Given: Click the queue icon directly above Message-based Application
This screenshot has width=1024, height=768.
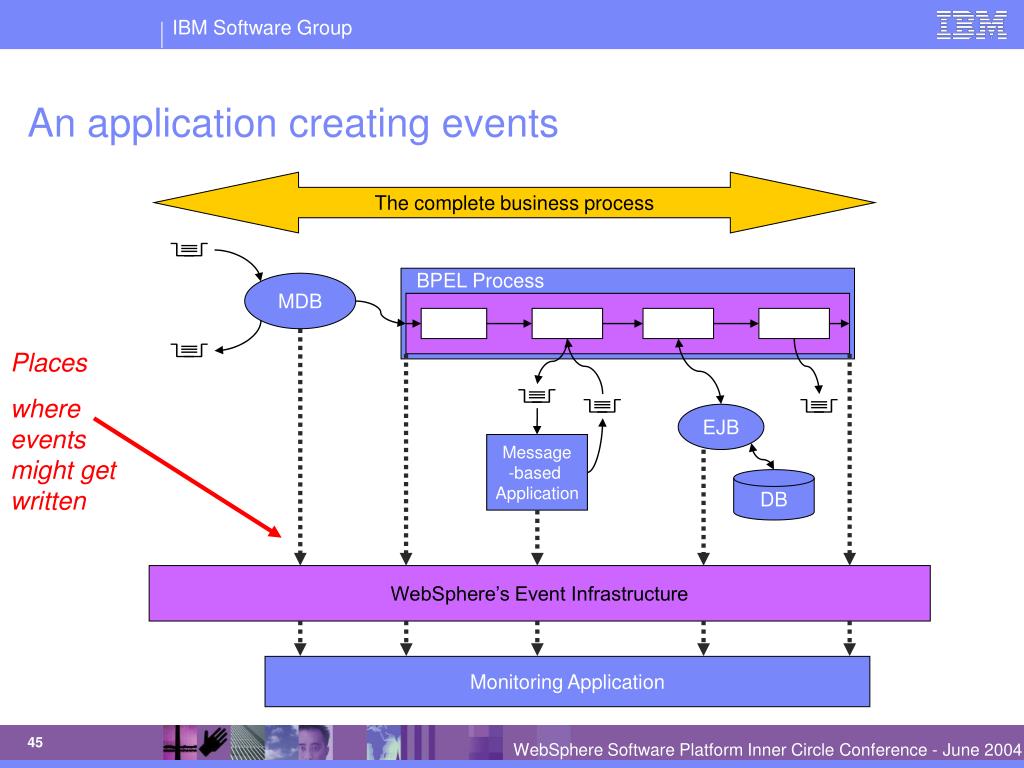Looking at the screenshot, I should point(537,396).
